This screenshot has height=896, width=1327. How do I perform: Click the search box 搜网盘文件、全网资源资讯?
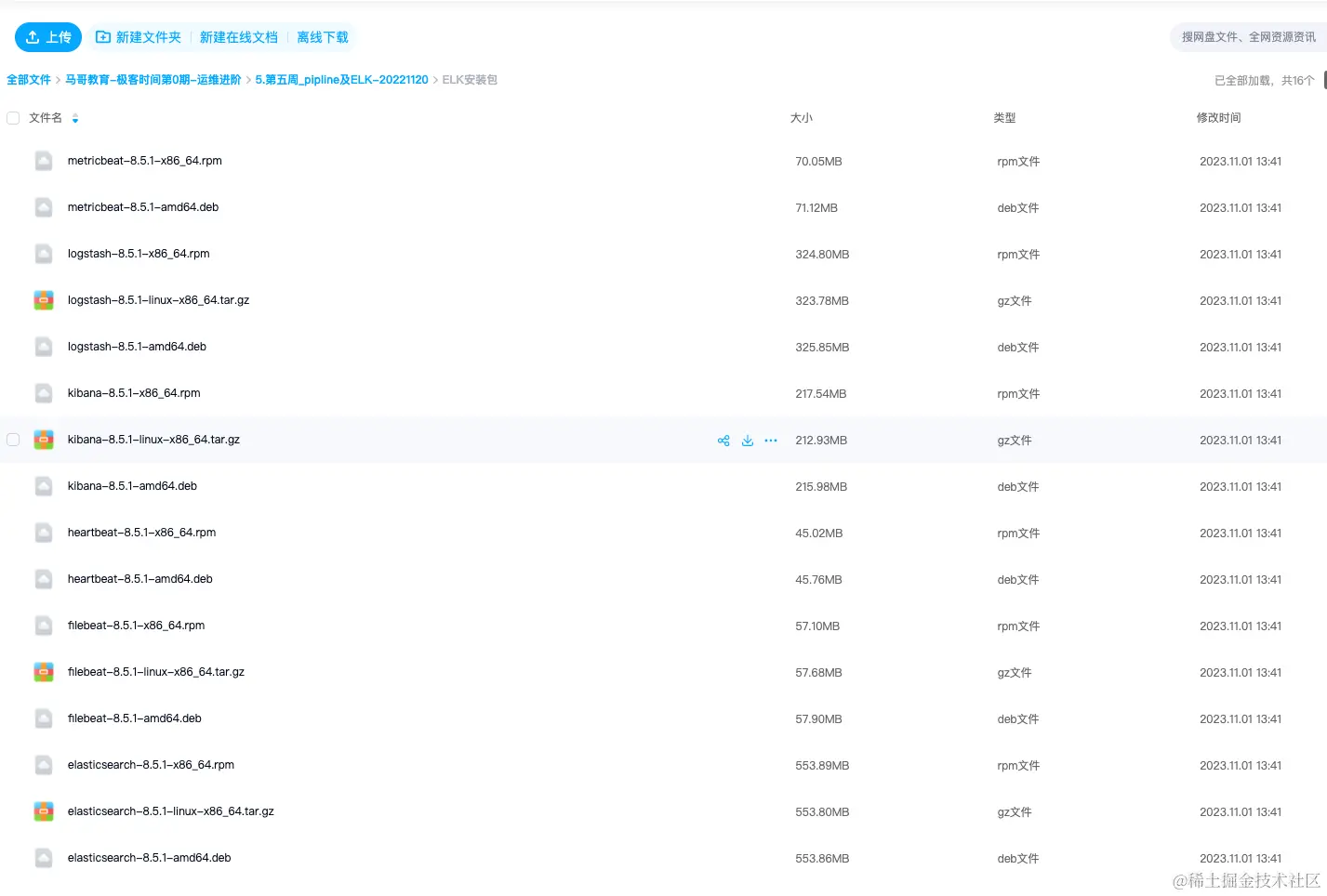click(x=1248, y=37)
